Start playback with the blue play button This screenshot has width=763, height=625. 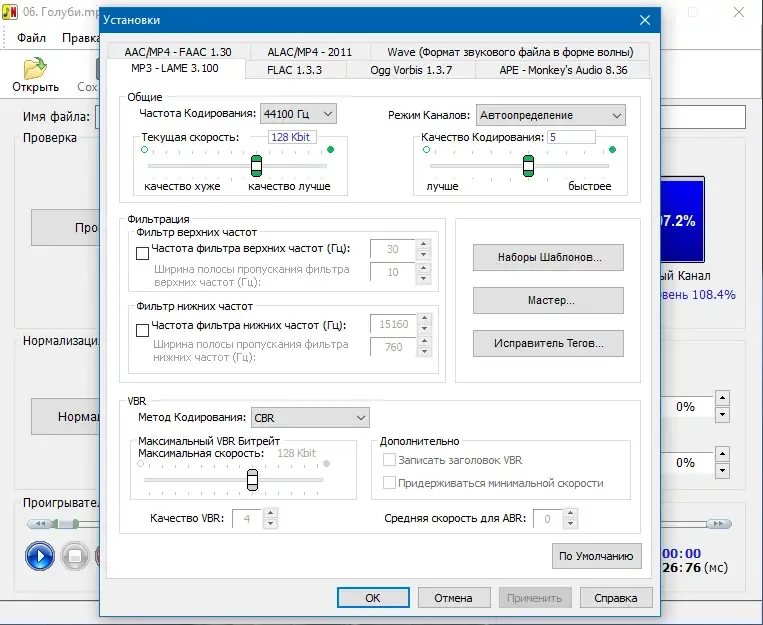click(x=39, y=556)
